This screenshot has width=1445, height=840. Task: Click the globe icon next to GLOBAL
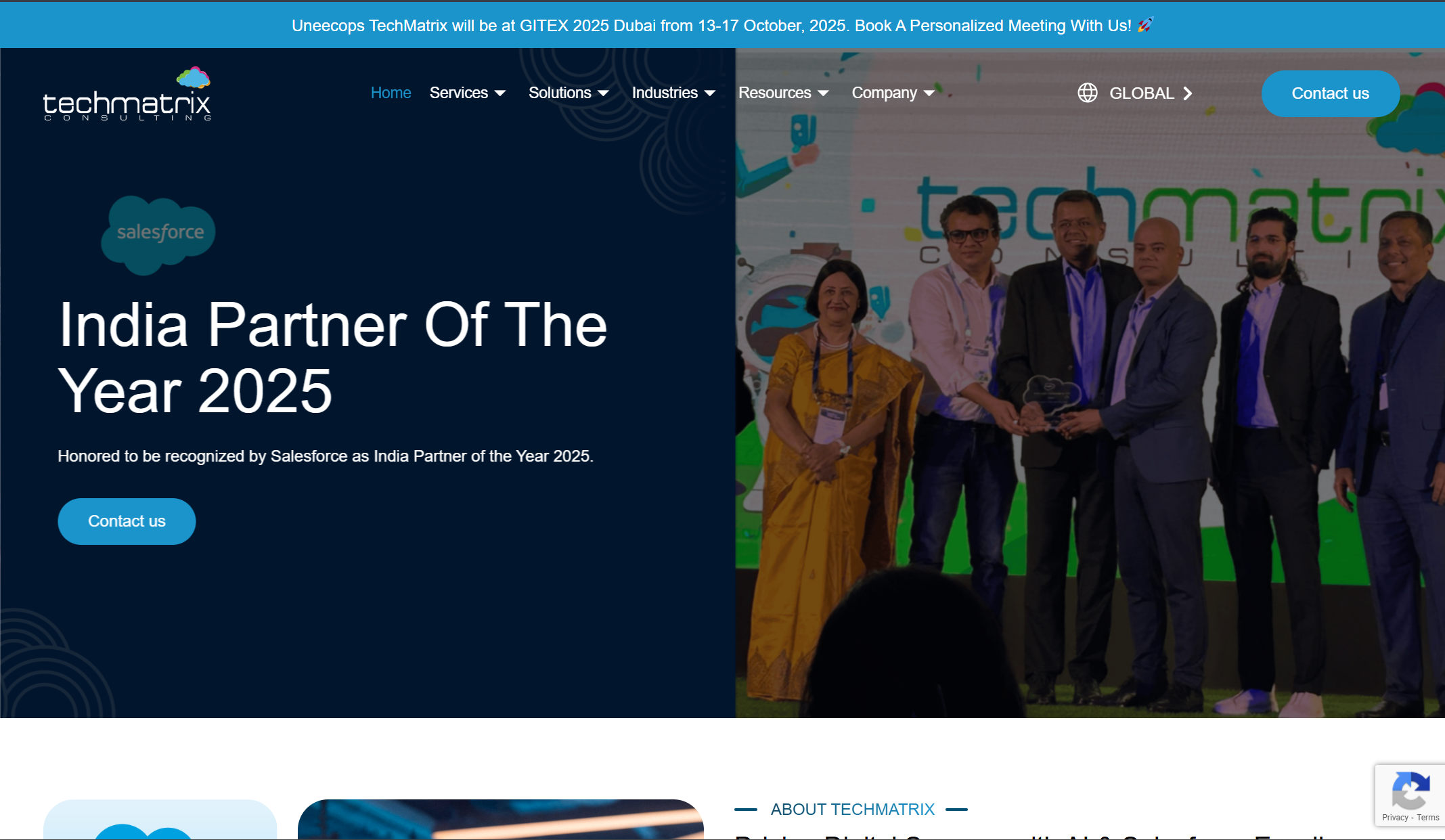tap(1087, 93)
